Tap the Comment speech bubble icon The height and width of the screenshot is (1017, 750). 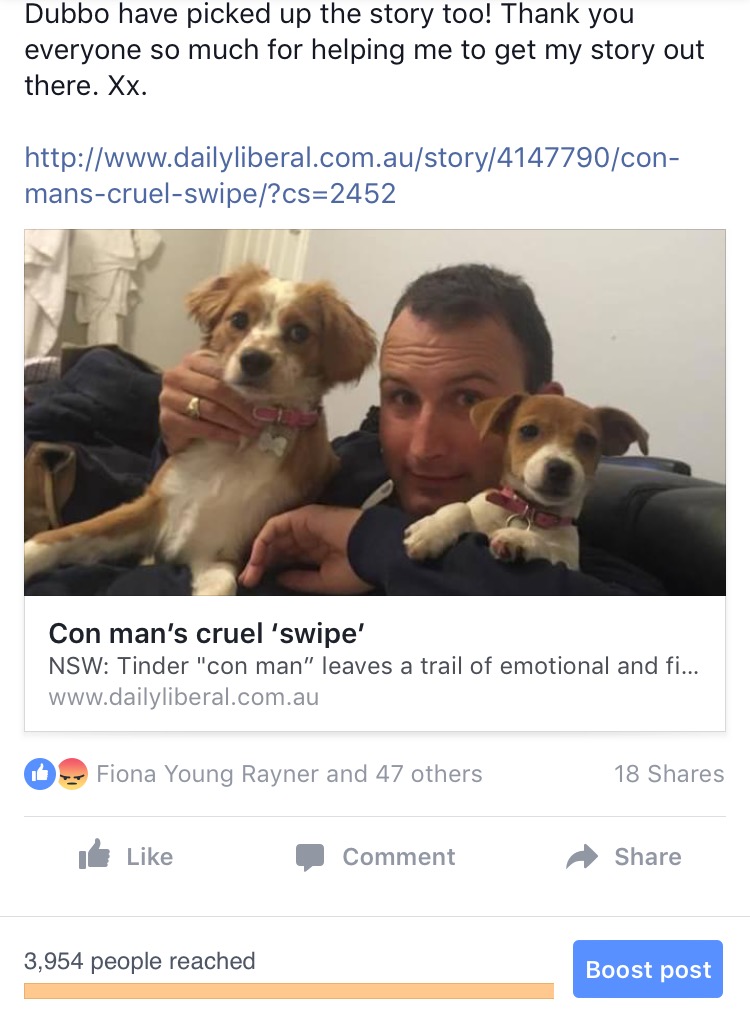[x=310, y=857]
